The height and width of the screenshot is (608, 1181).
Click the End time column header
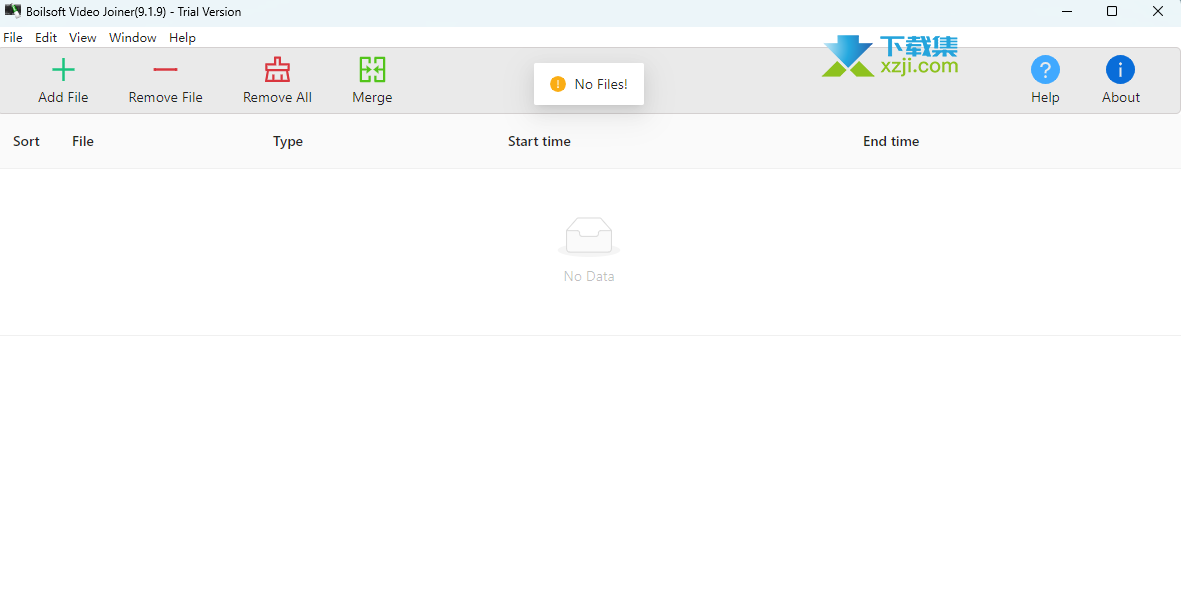891,142
